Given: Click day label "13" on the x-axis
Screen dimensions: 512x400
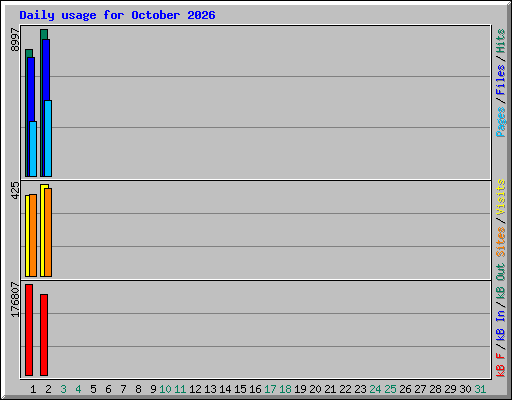Looking at the screenshot, I should point(210,389).
